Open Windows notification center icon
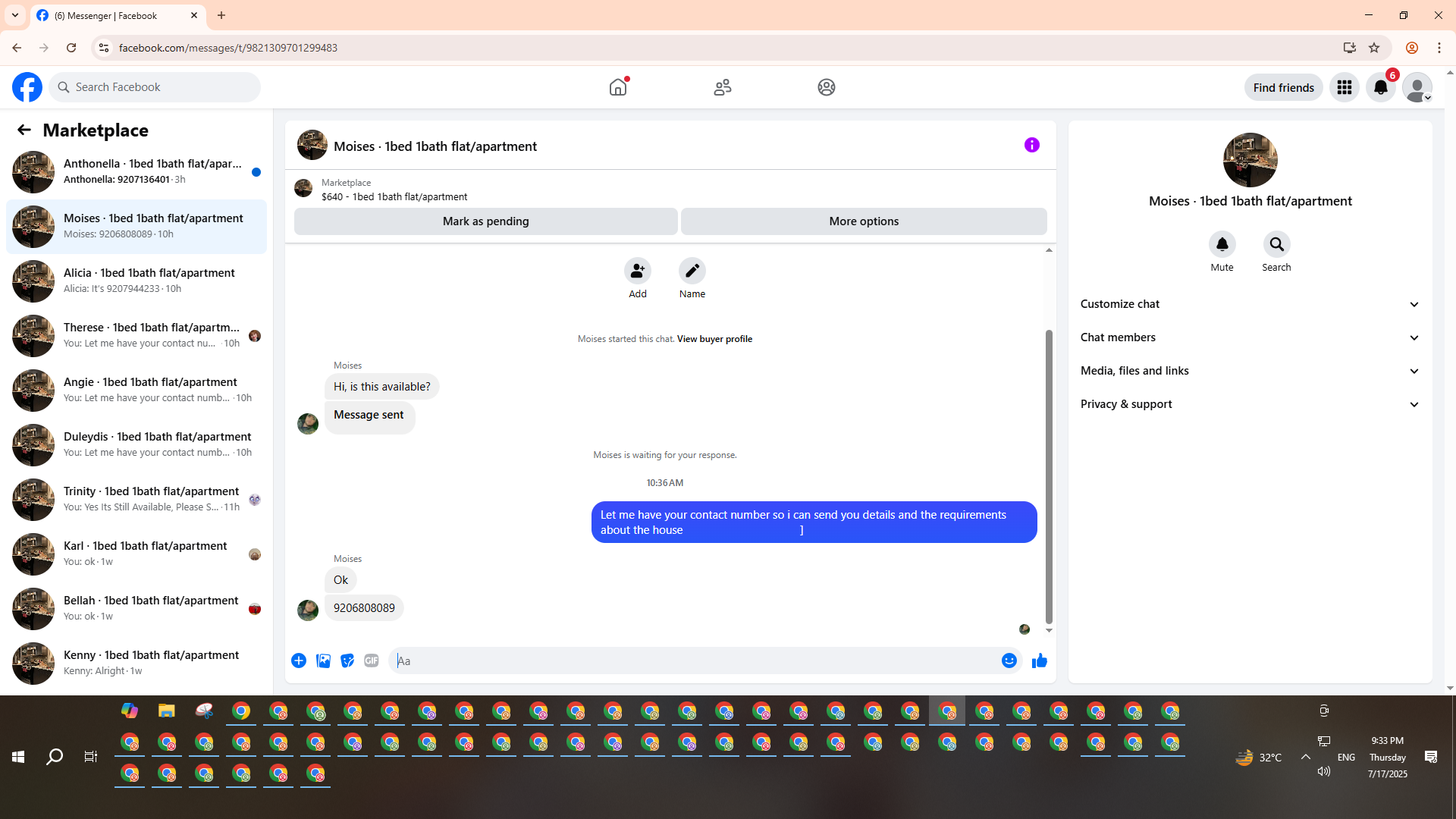This screenshot has height=819, width=1456. [x=1431, y=757]
